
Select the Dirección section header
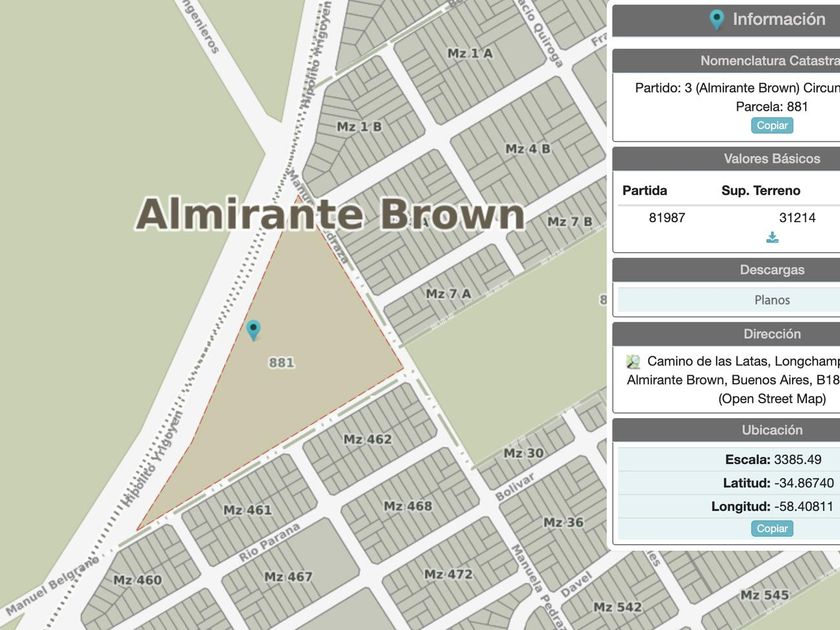point(772,334)
